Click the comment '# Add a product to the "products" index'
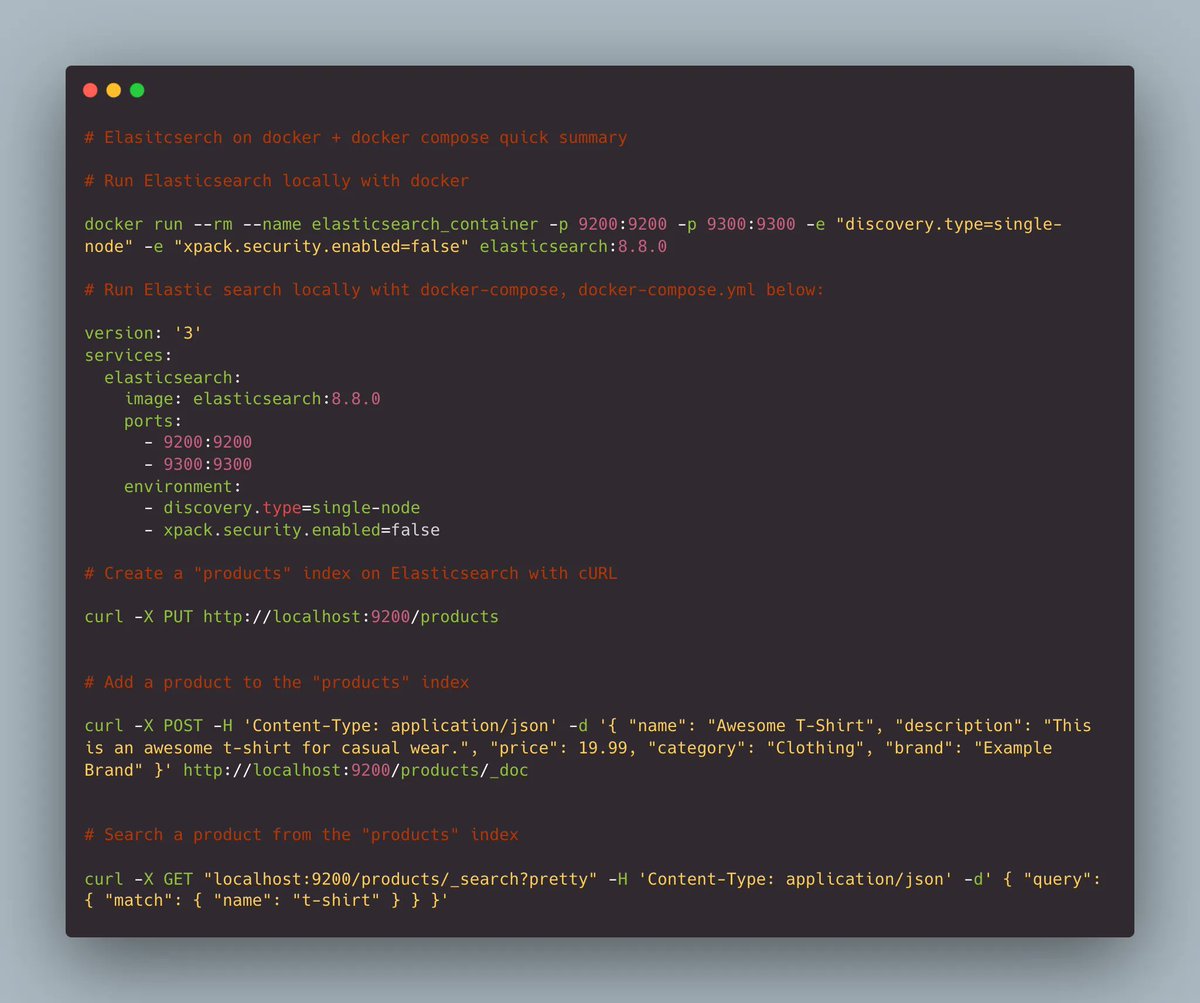 click(x=277, y=682)
